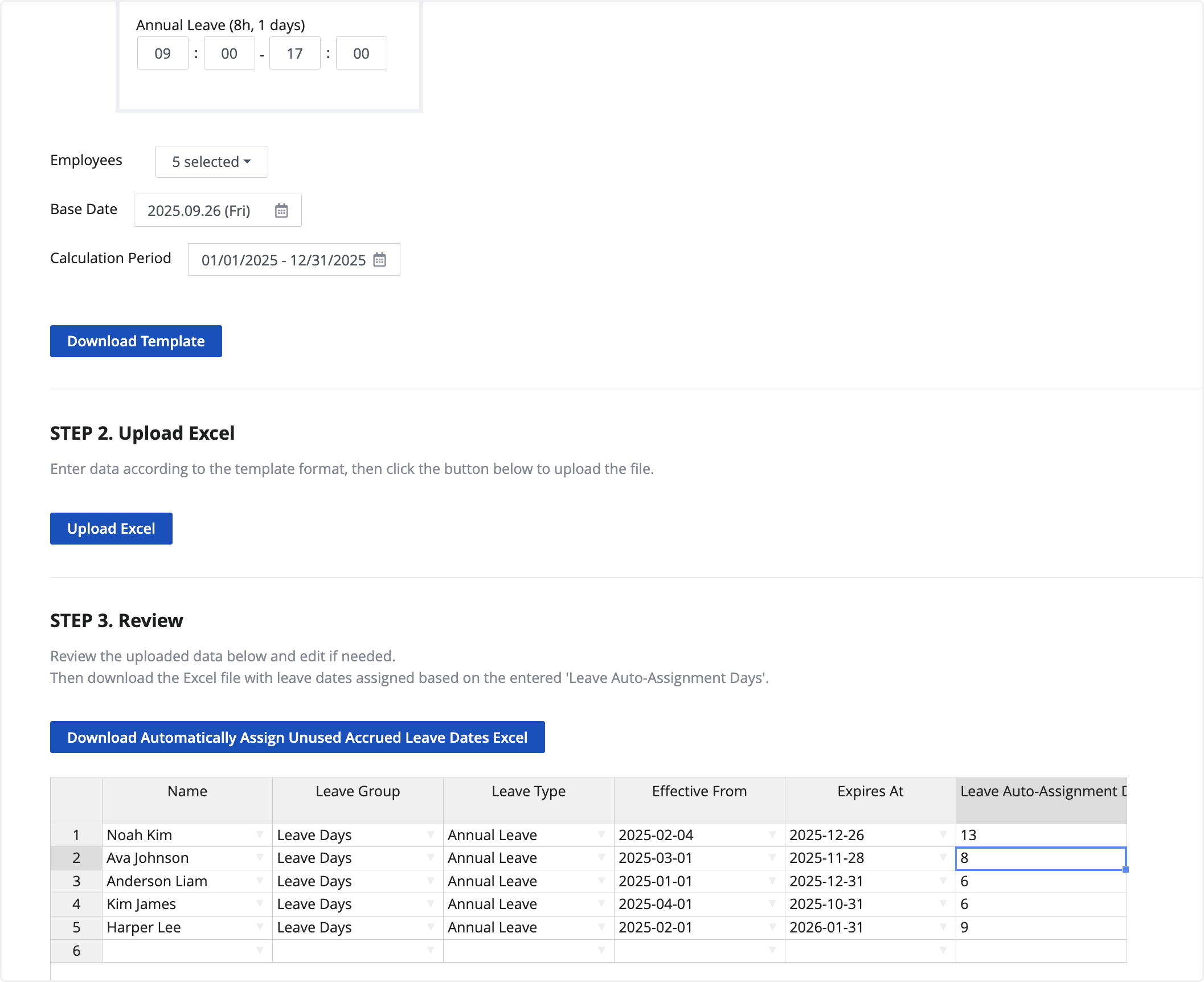
Task: Click the Upload Excel button
Action: tap(111, 529)
